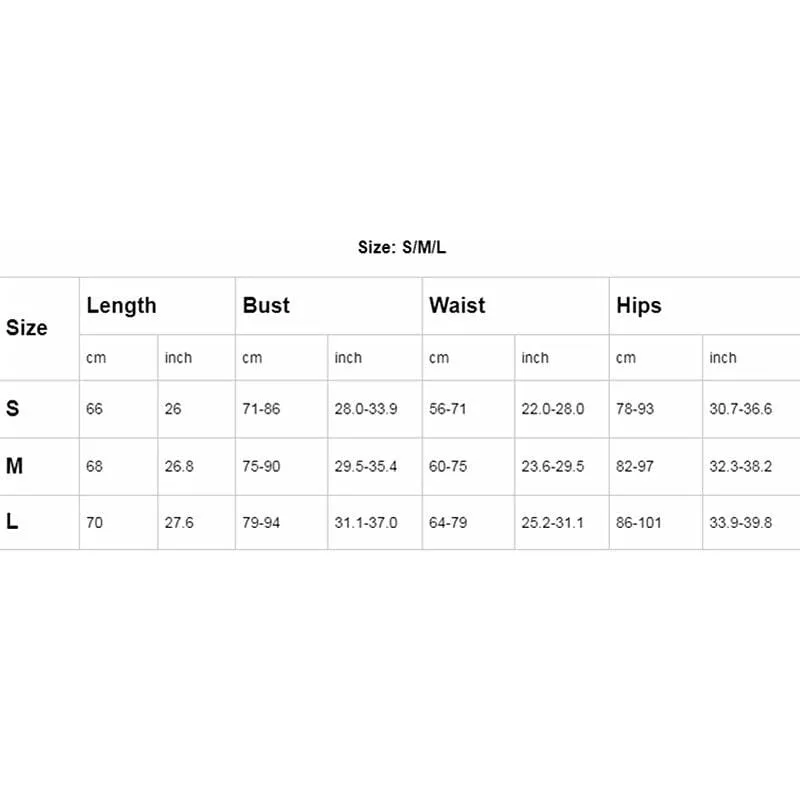800x800 pixels.
Task: Click the Hips column header
Action: (639, 306)
